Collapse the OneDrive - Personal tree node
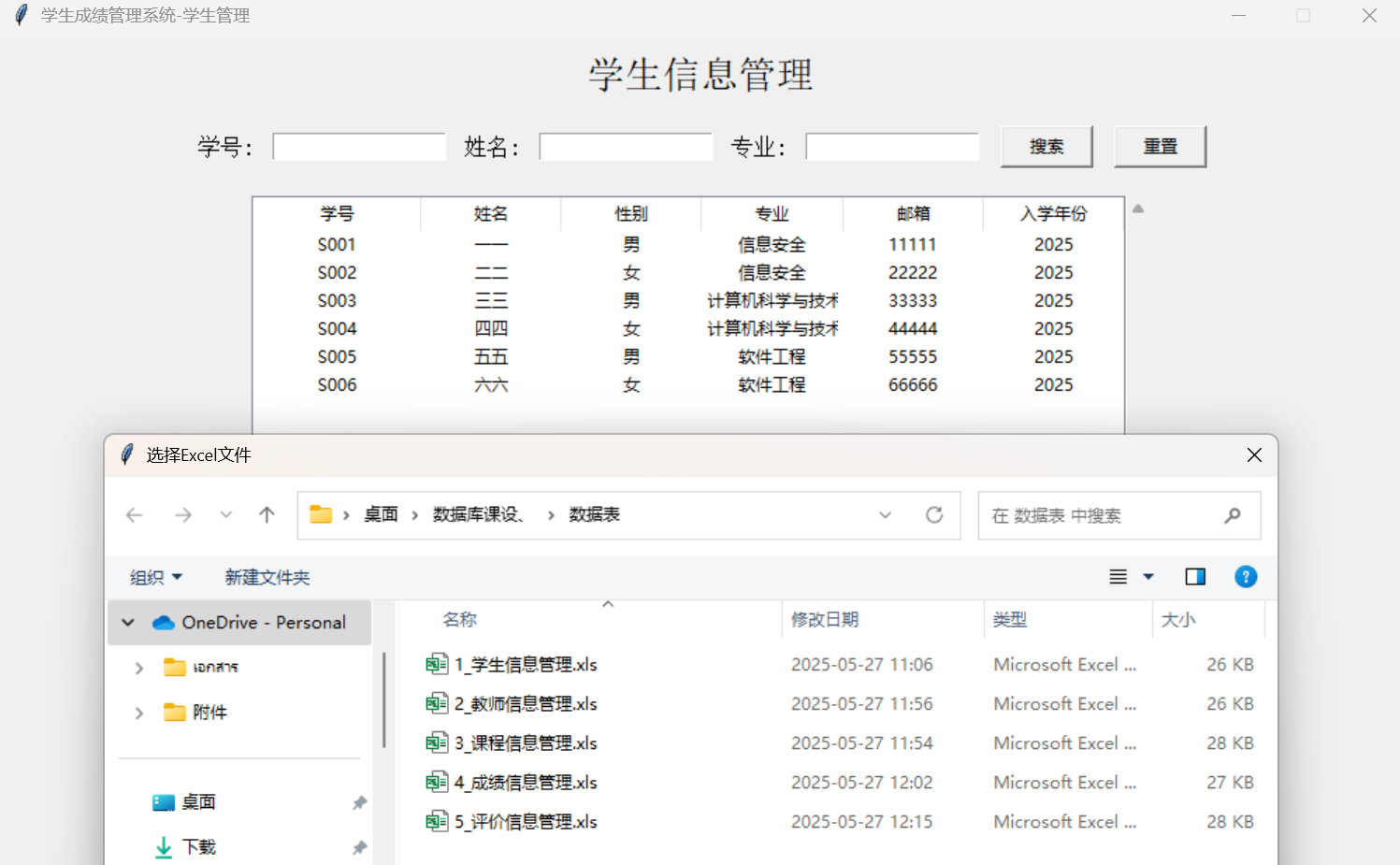Image resolution: width=1400 pixels, height=865 pixels. [128, 623]
